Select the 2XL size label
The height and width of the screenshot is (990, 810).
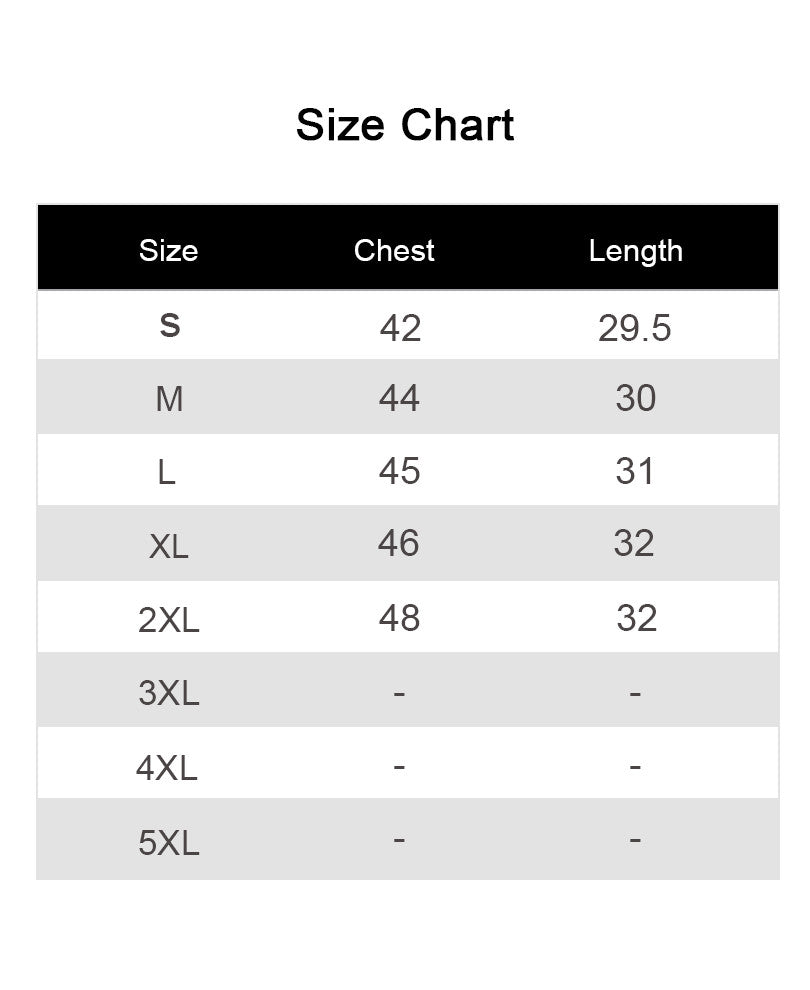[168, 620]
